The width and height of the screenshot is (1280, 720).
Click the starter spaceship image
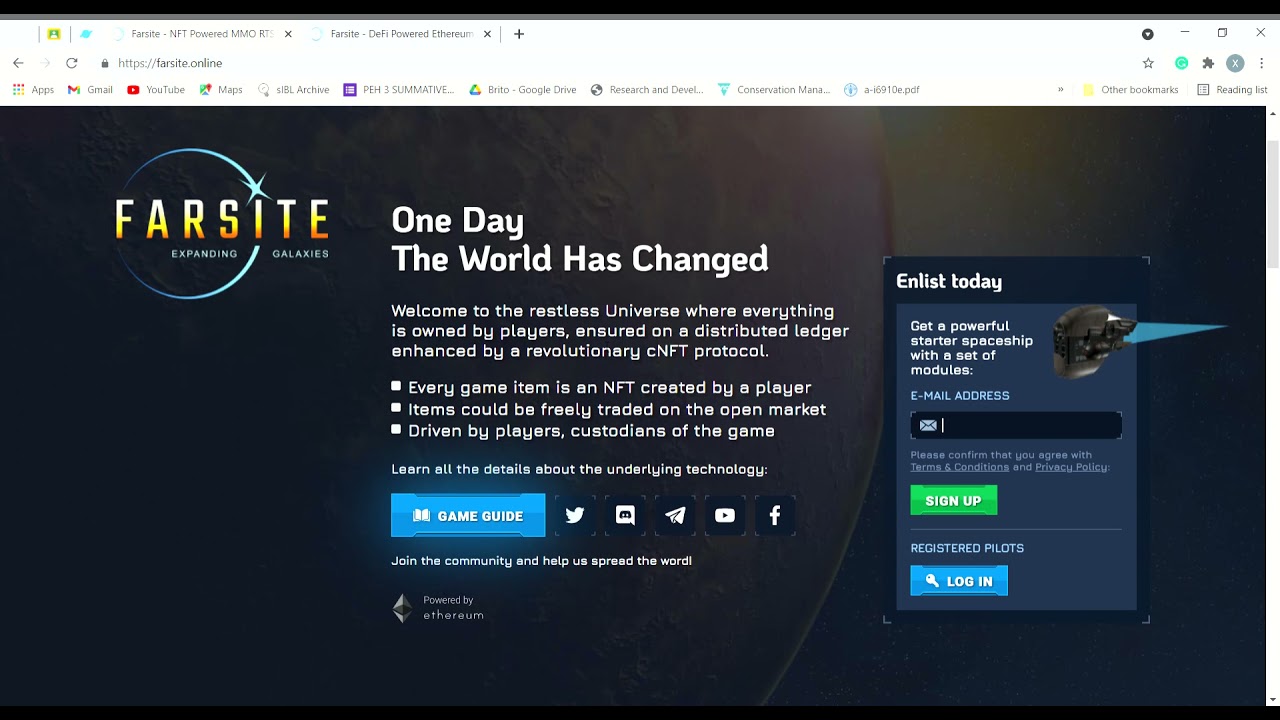[x=1092, y=340]
